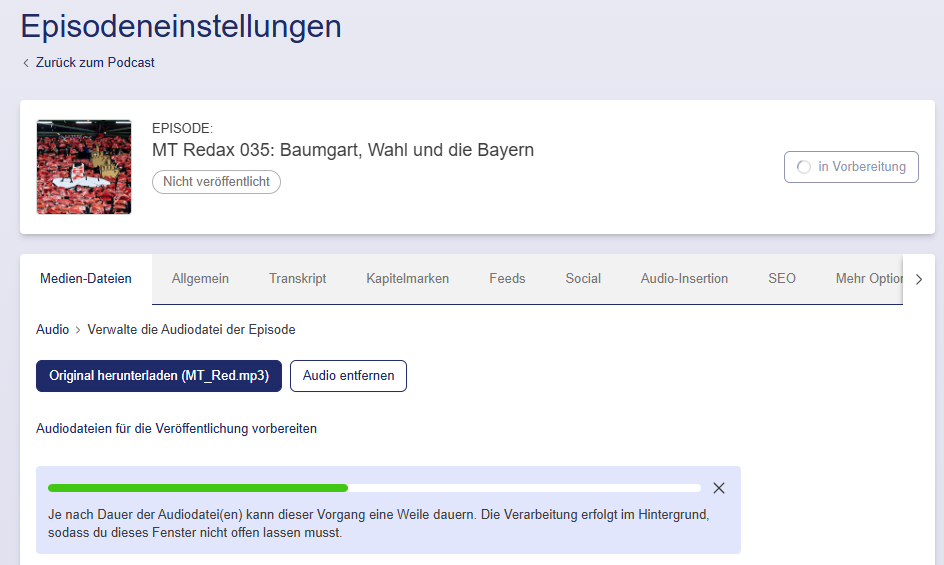Select the Medien-Dateien tab
Viewport: 944px width, 565px height.
tap(86, 279)
